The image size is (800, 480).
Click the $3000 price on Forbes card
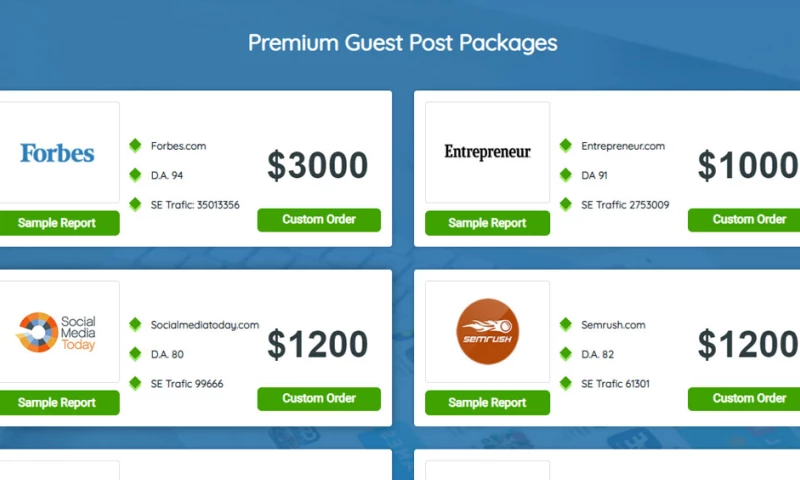317,166
